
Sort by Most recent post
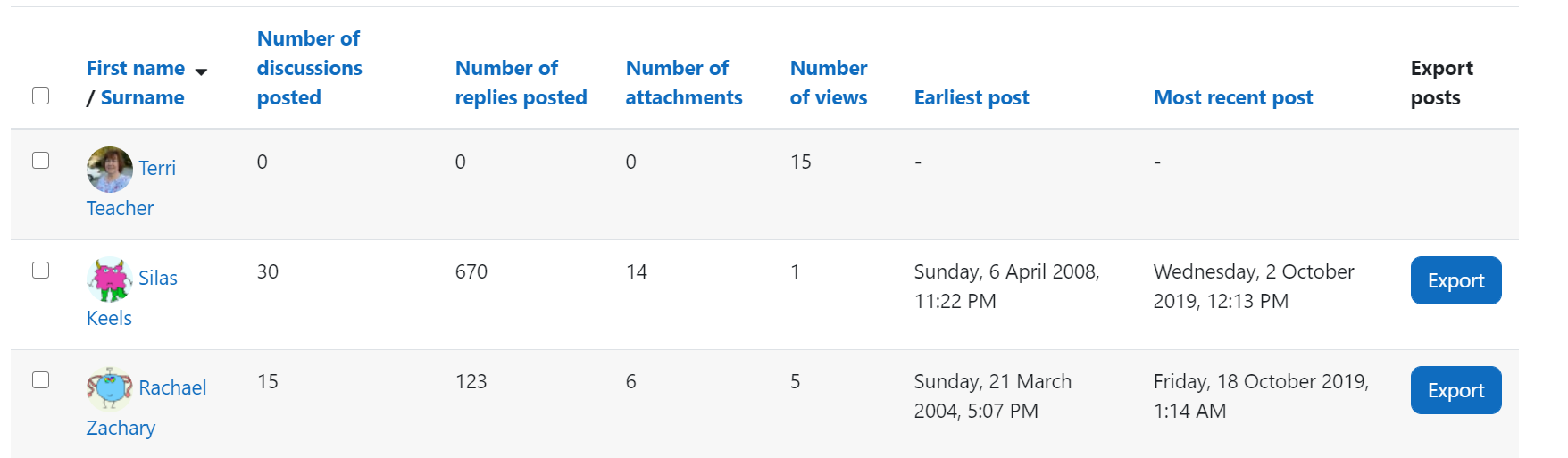click(1233, 97)
